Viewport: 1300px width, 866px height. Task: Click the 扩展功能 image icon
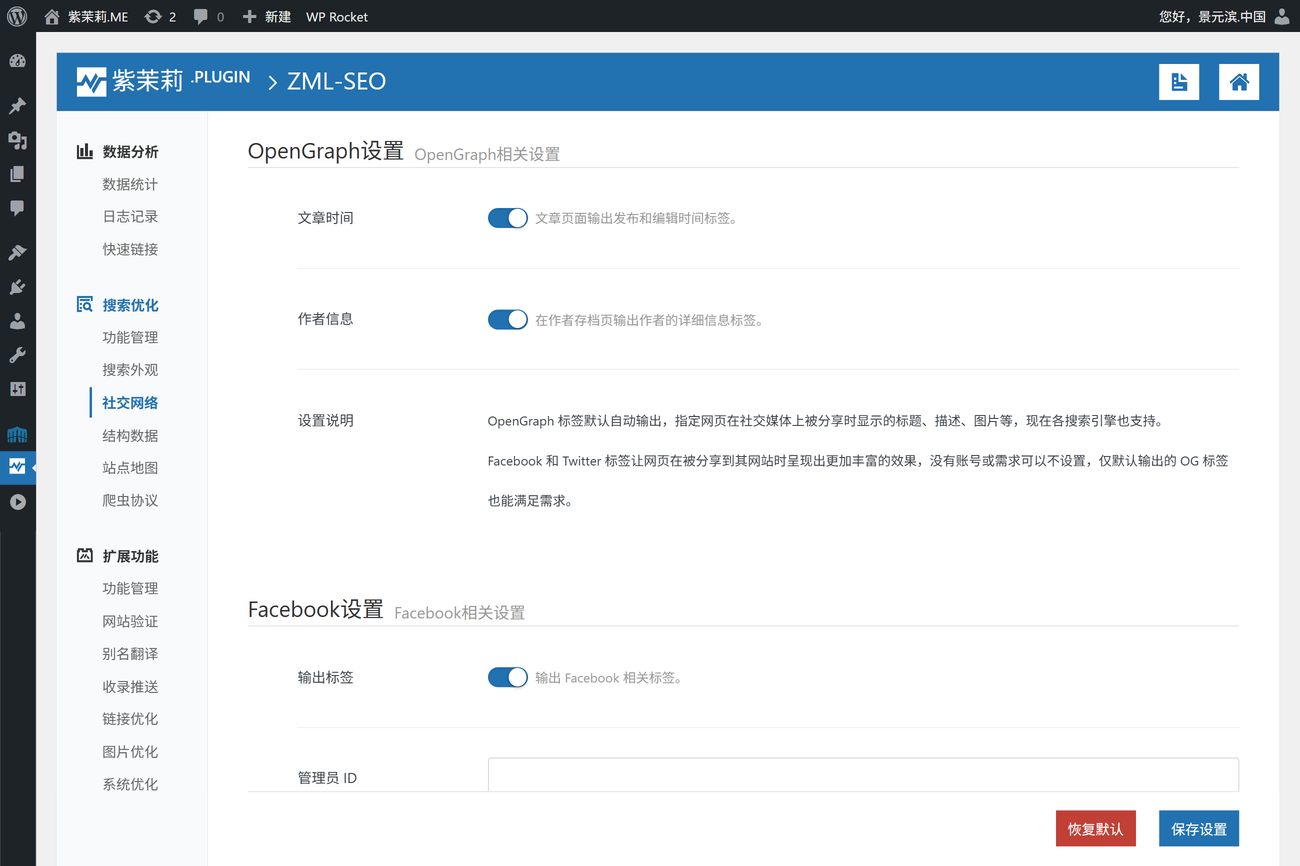coord(85,555)
